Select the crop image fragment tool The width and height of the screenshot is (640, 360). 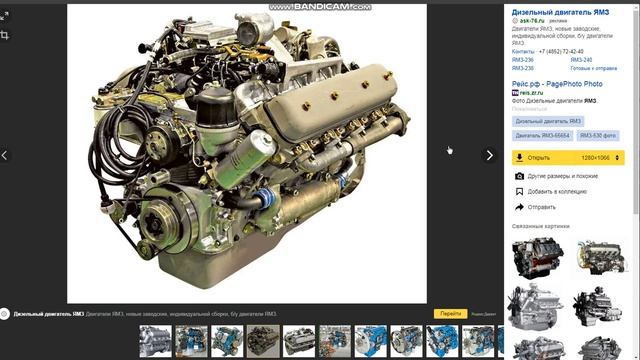(4, 36)
